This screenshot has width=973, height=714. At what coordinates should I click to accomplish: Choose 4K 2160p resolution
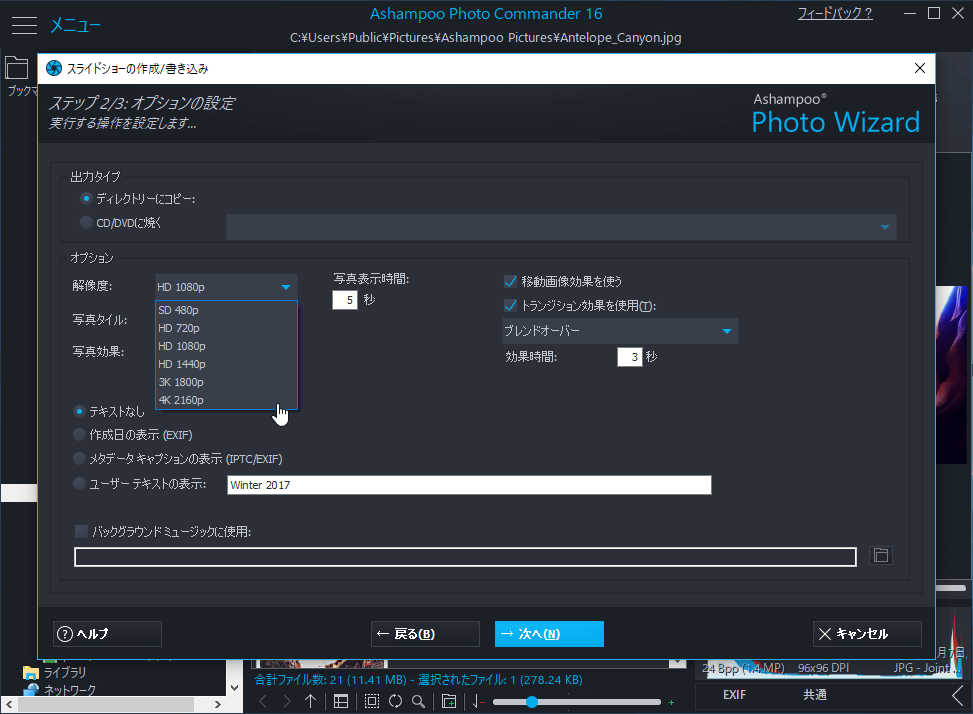226,400
